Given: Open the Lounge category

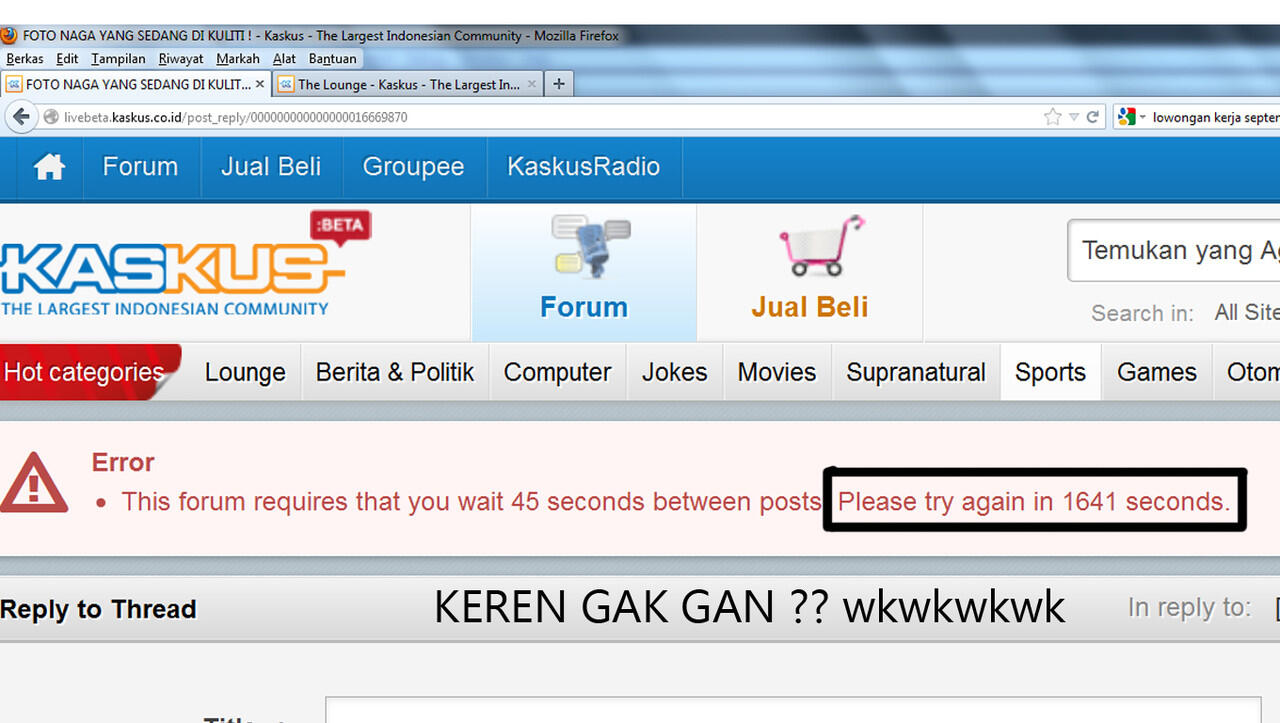Looking at the screenshot, I should (245, 372).
